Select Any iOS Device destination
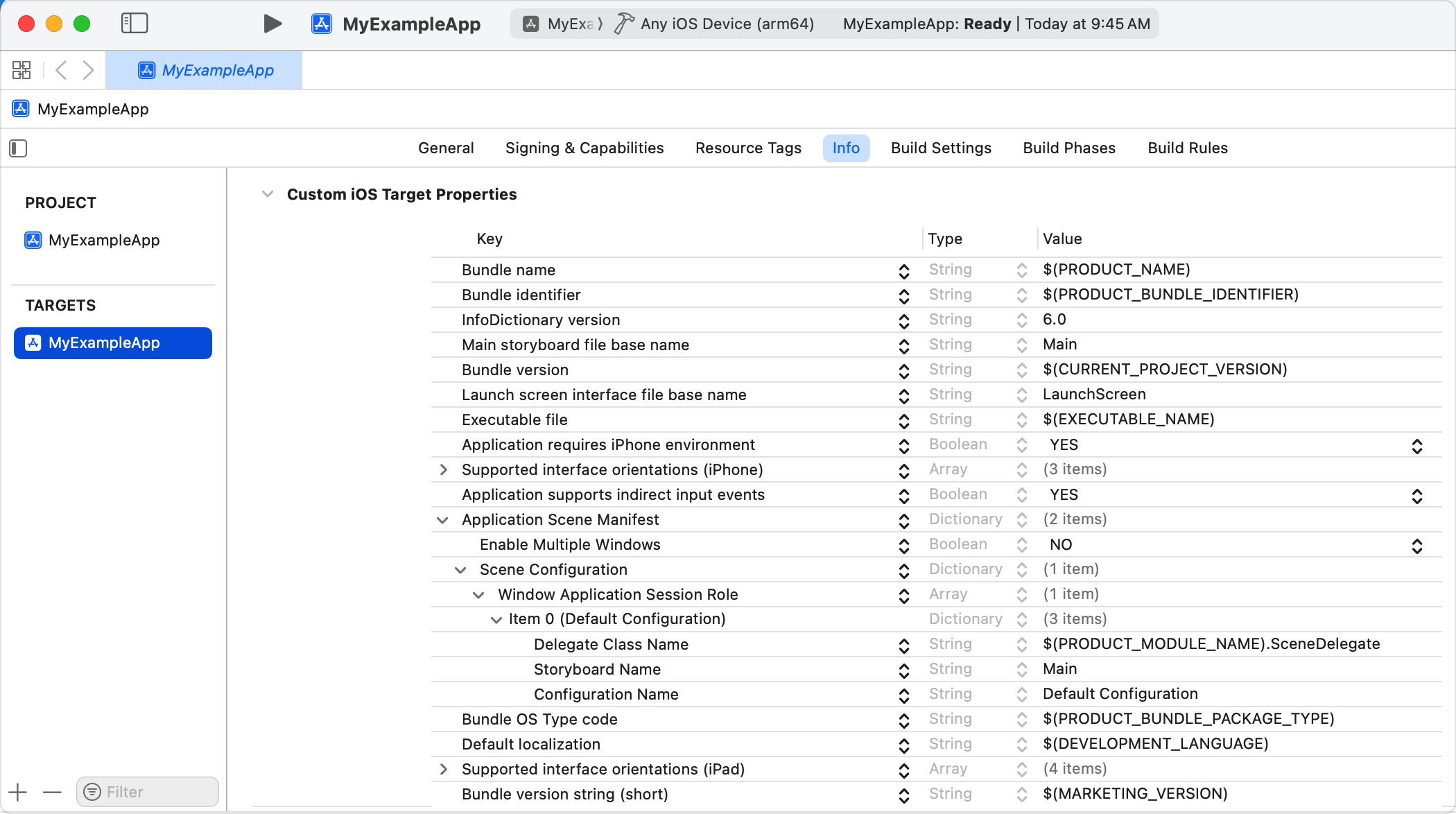The width and height of the screenshot is (1456, 814). pos(725,24)
